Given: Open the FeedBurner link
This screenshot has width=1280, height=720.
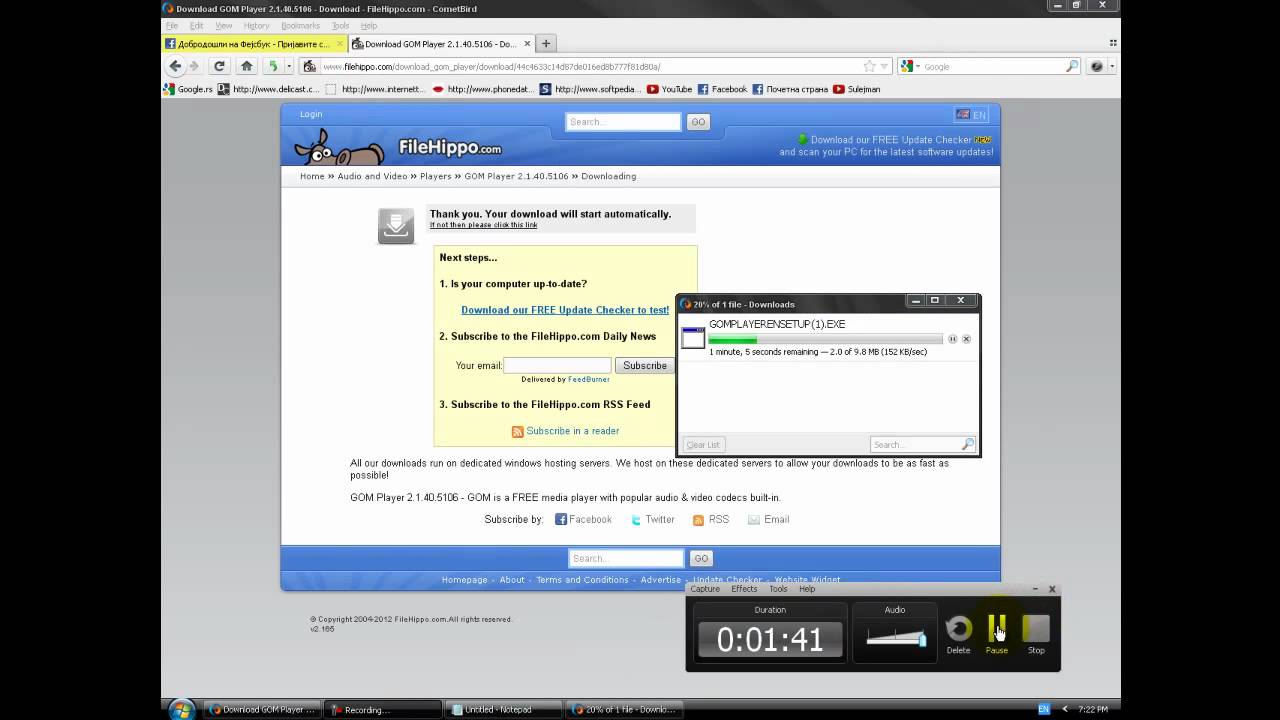Looking at the screenshot, I should [588, 380].
